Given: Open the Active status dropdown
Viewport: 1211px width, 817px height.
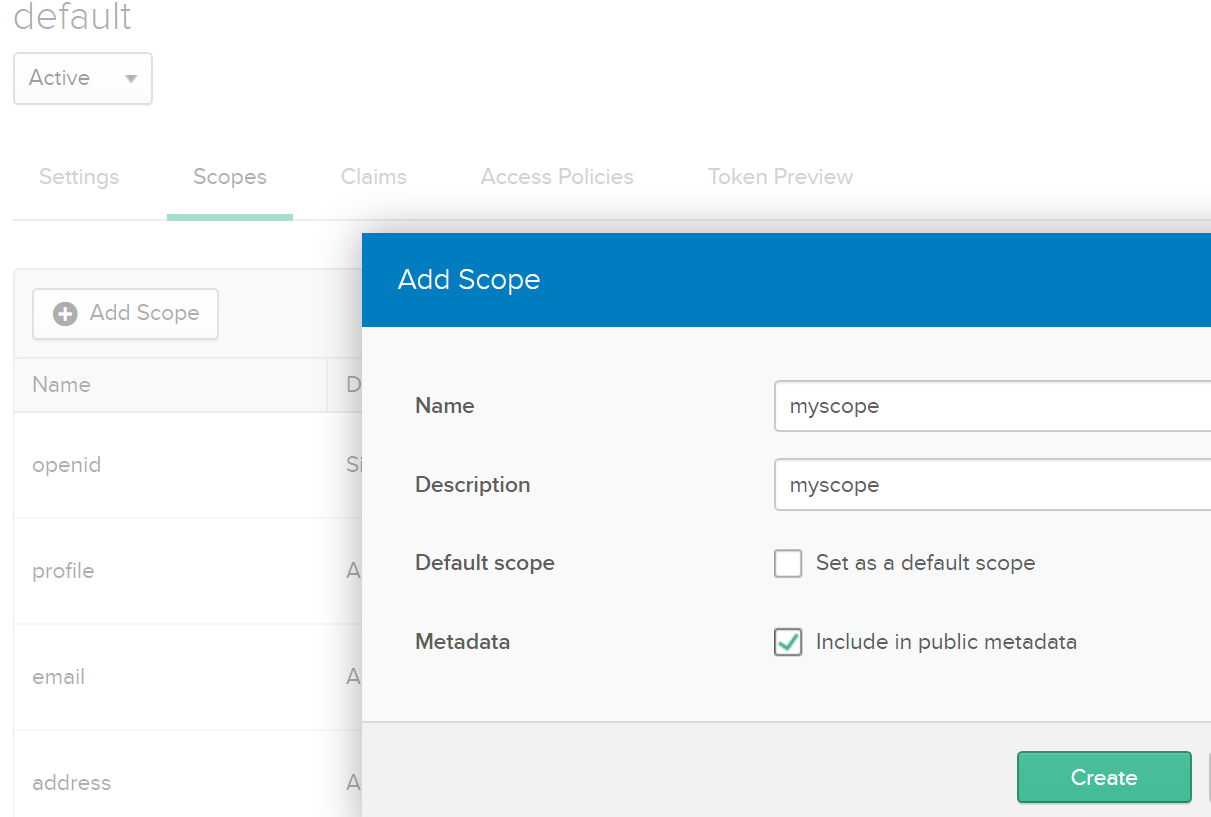Looking at the screenshot, I should (82, 78).
